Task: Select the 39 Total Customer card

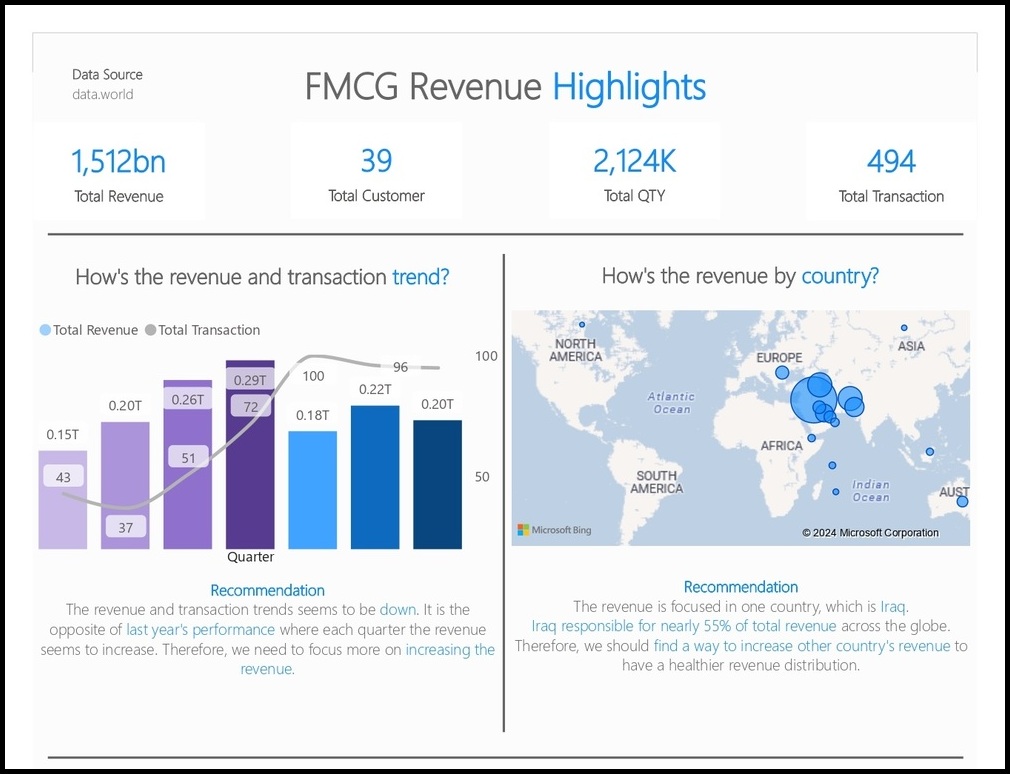Action: tap(376, 172)
